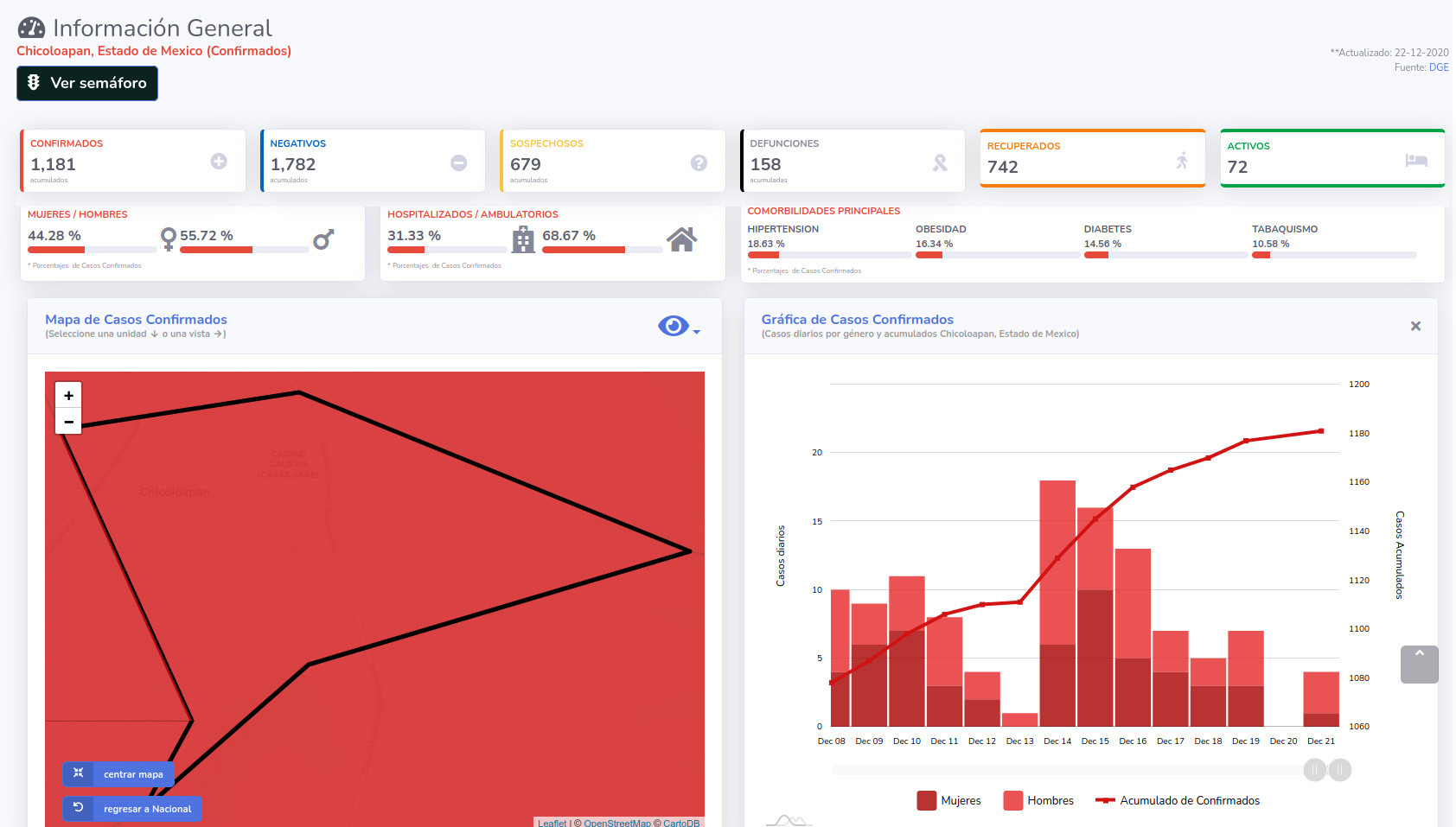Viewport: 1456px width, 827px height.
Task: Click regresar a Nacional button
Action: click(x=132, y=809)
